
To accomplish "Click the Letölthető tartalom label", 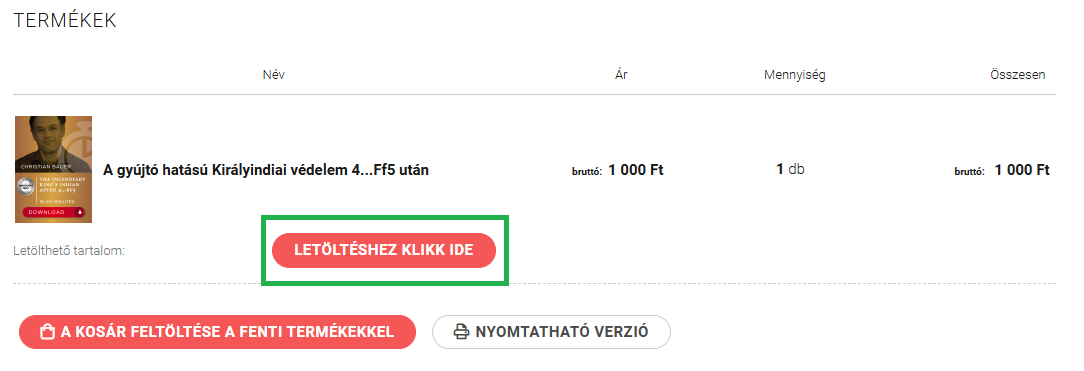I will (x=68, y=251).
